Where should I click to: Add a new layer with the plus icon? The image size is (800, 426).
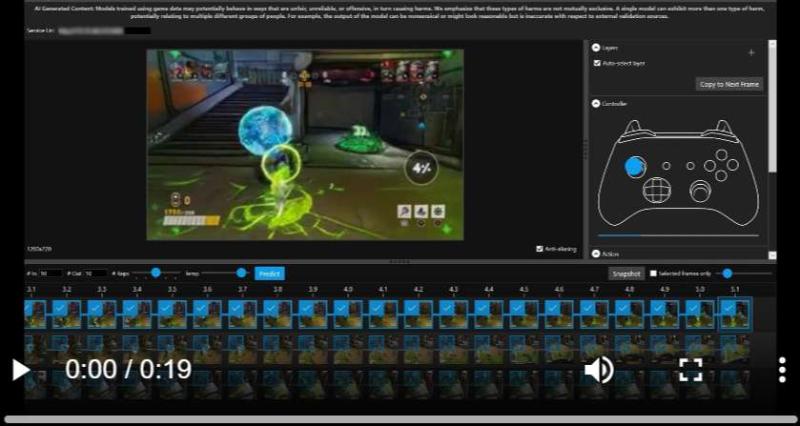(x=751, y=53)
